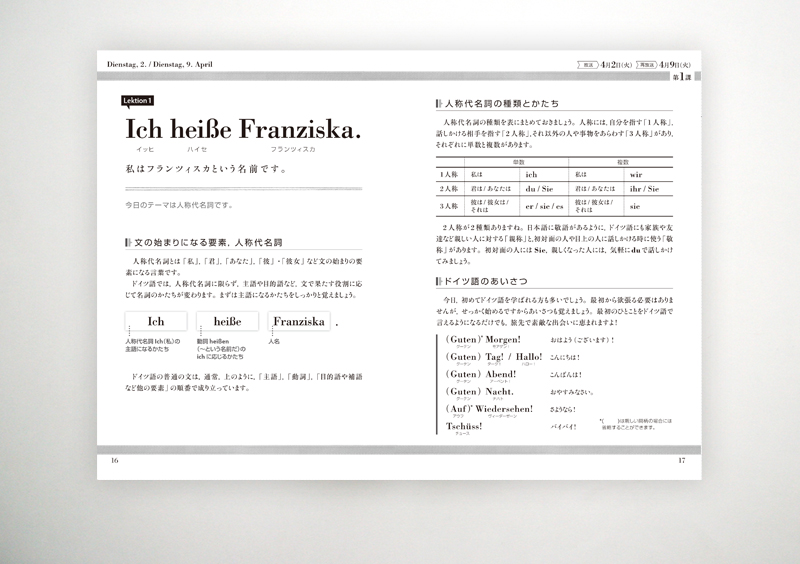
Task: Click the Lektion 1 badge
Action: click(136, 100)
